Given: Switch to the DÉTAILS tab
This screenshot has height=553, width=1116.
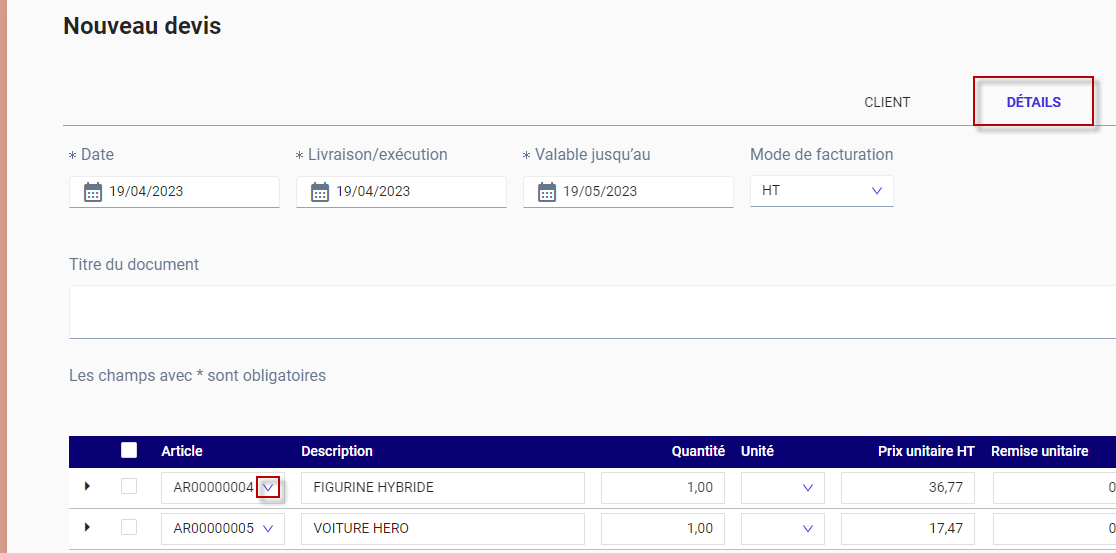Looking at the screenshot, I should 1033,102.
